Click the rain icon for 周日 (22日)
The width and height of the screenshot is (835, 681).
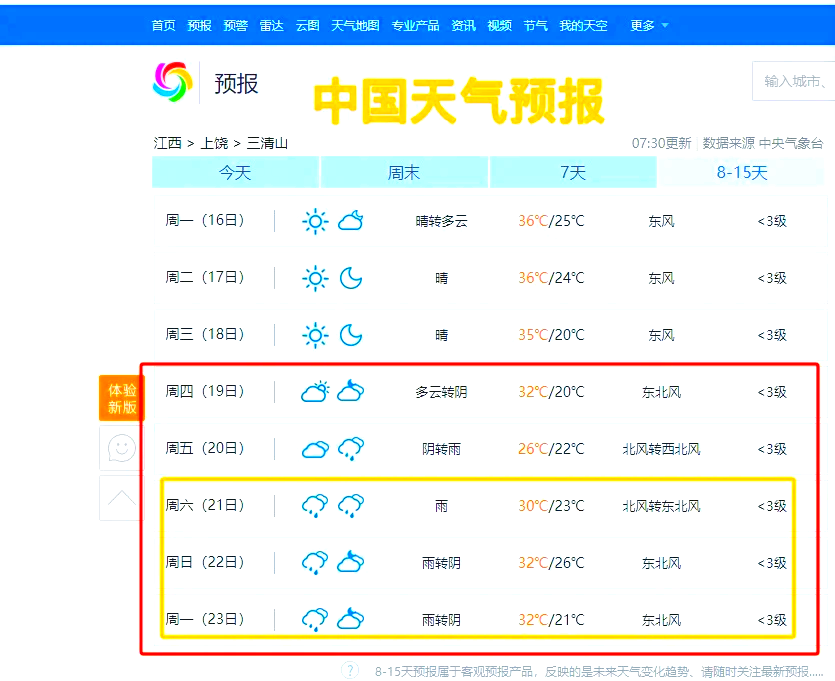tap(315, 563)
